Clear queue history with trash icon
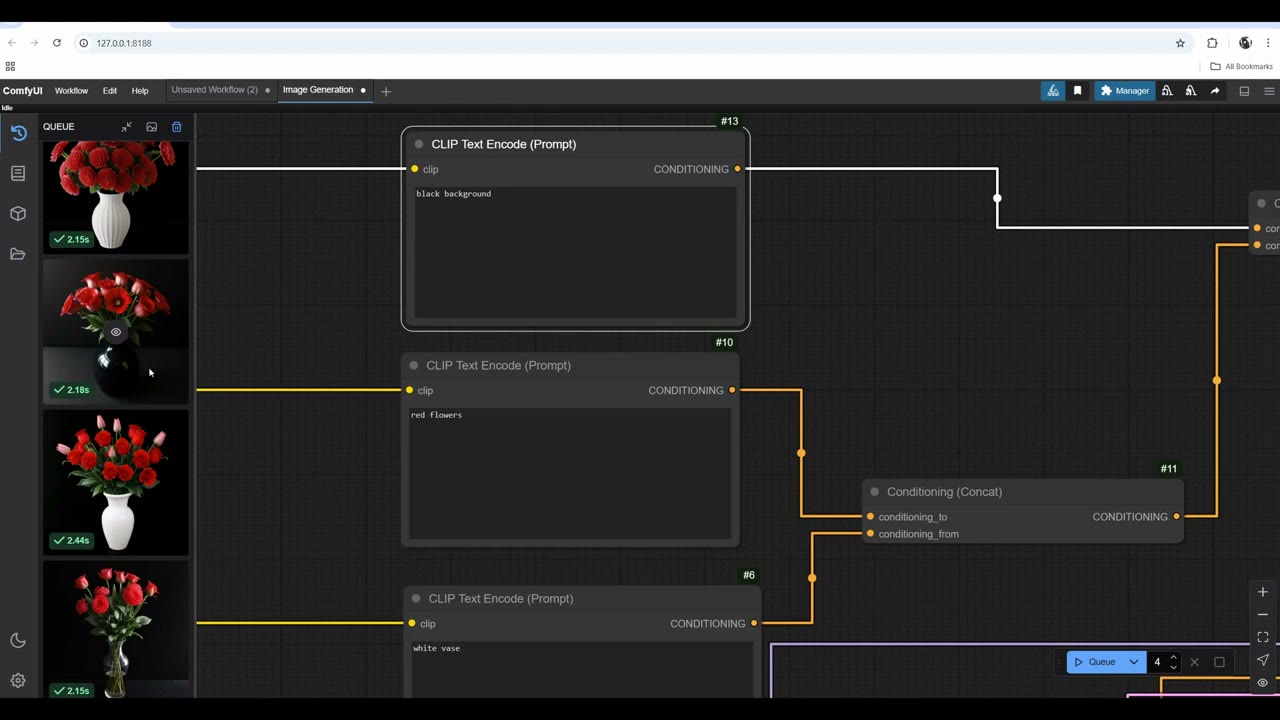 pos(176,127)
